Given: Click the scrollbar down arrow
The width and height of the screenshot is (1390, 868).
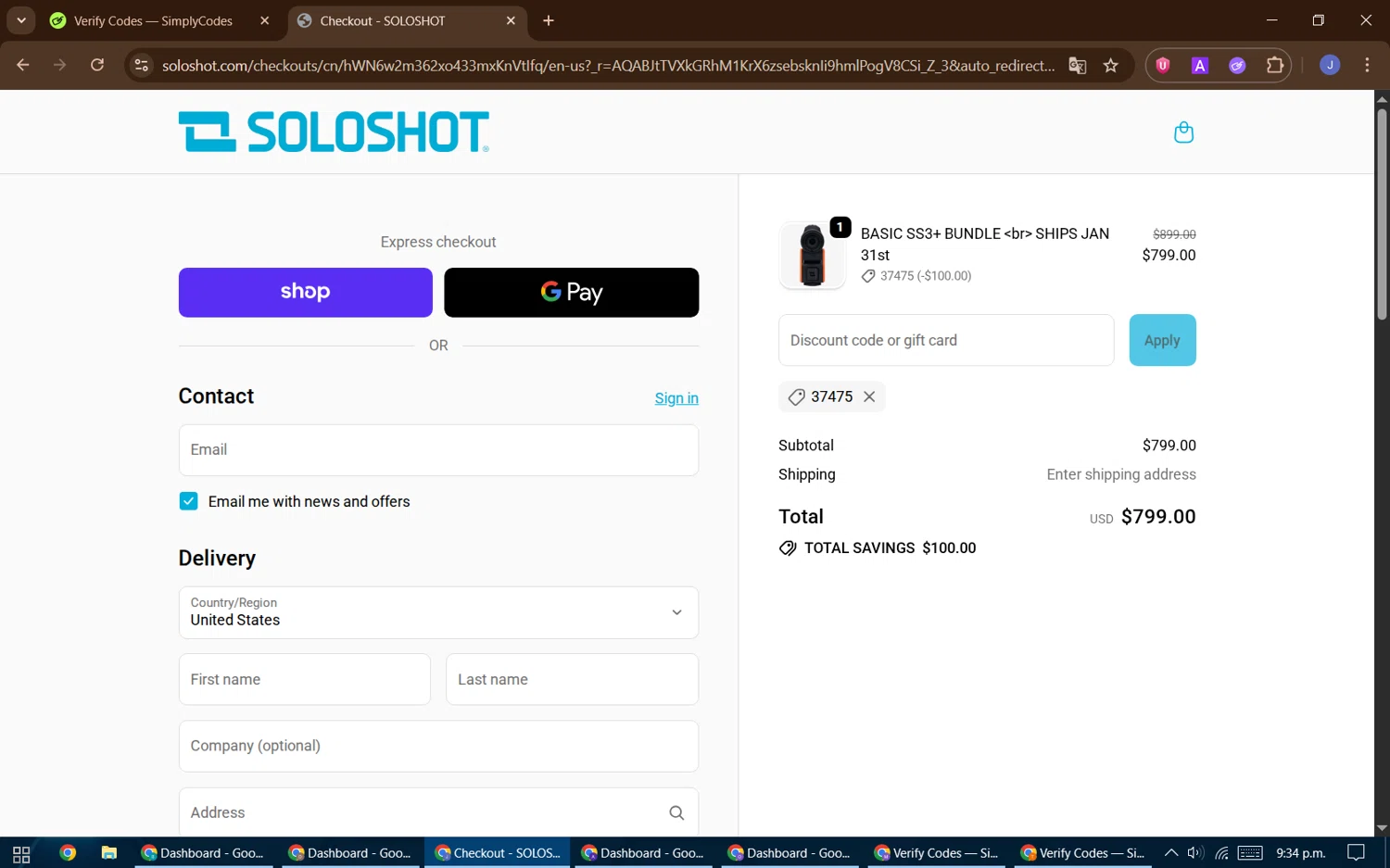Looking at the screenshot, I should tap(1382, 828).
